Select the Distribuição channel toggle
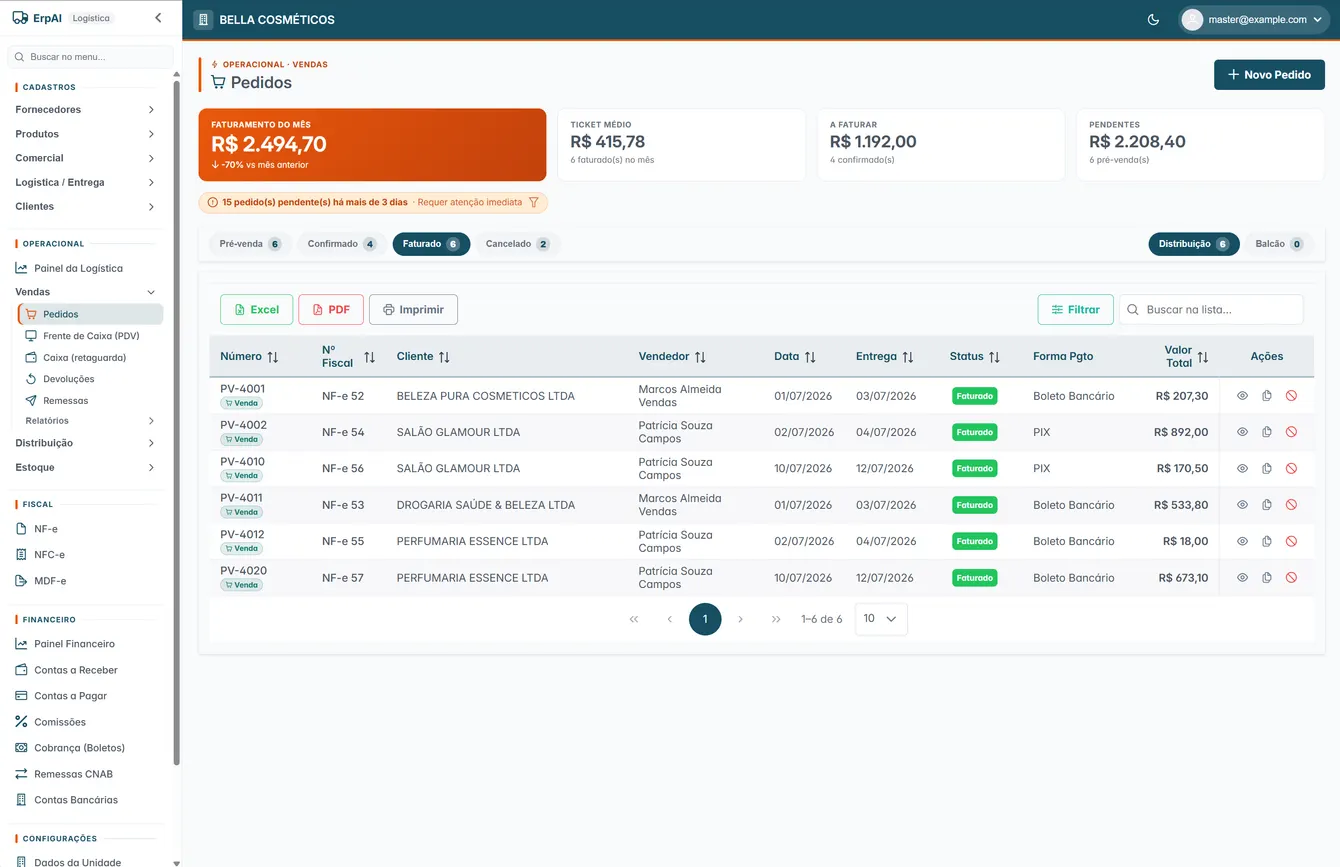The width and height of the screenshot is (1340, 867). point(1193,244)
